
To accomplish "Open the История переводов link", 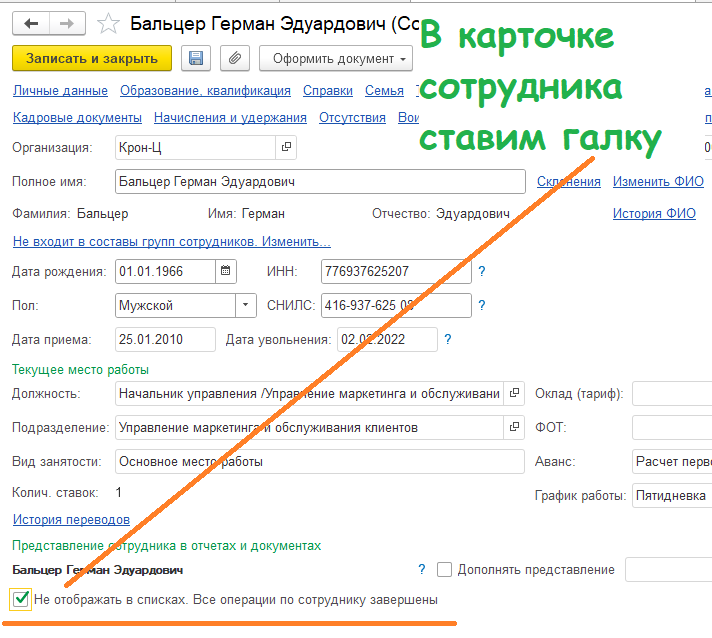I will coord(71,519).
